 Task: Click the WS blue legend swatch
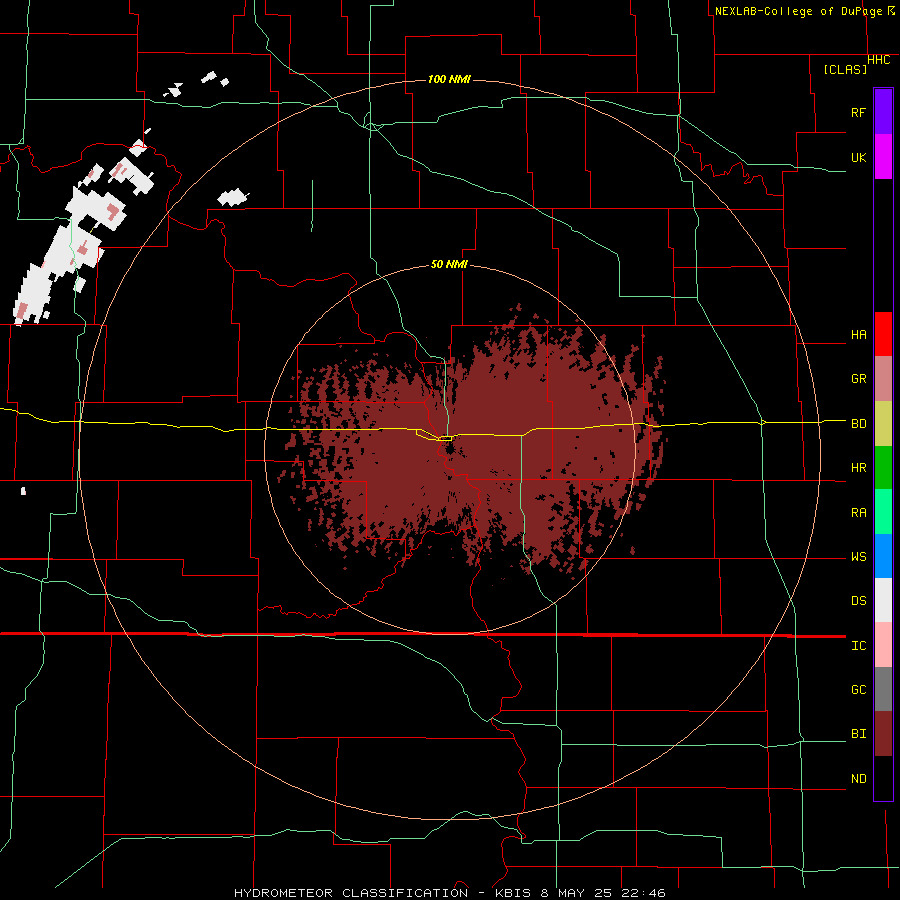click(883, 556)
